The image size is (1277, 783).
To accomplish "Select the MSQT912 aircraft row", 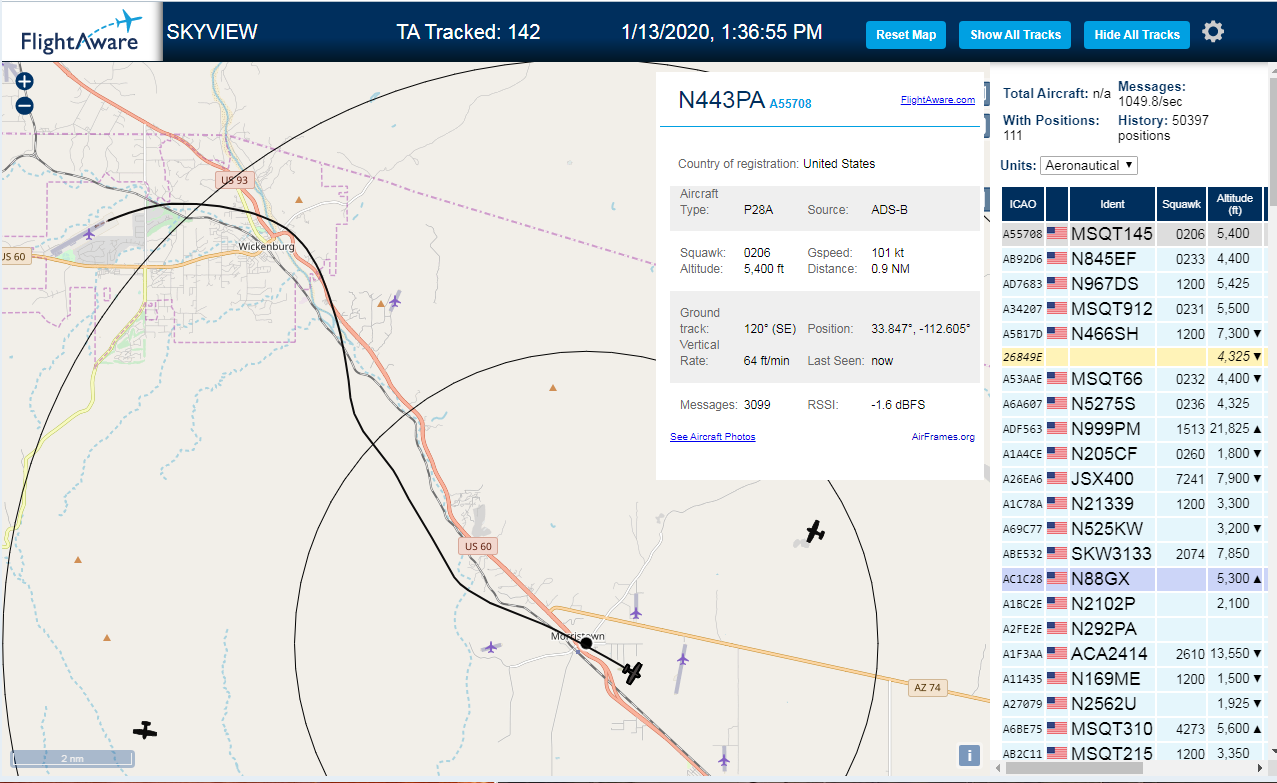I will pyautogui.click(x=1134, y=309).
